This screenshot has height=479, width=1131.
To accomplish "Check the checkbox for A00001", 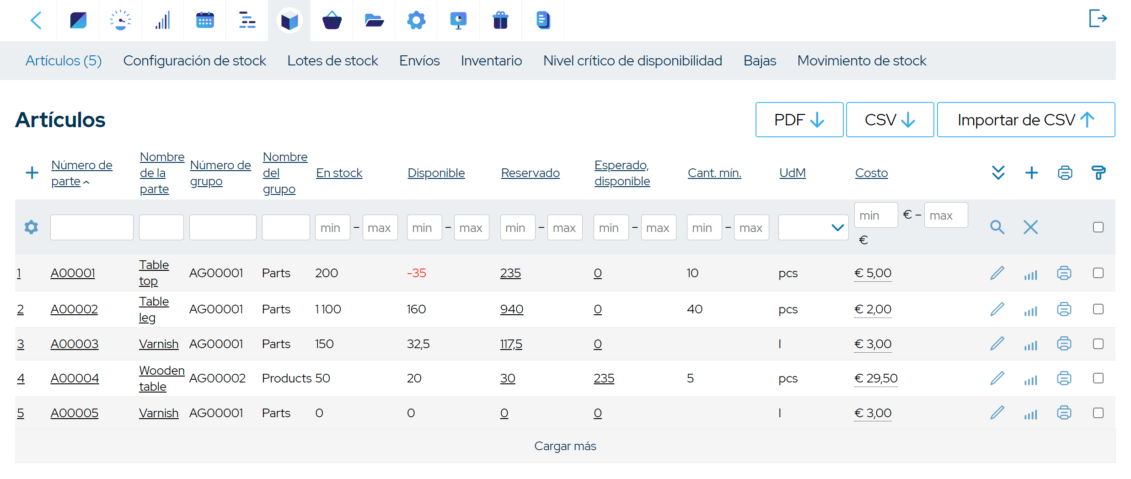I will coord(1098,273).
